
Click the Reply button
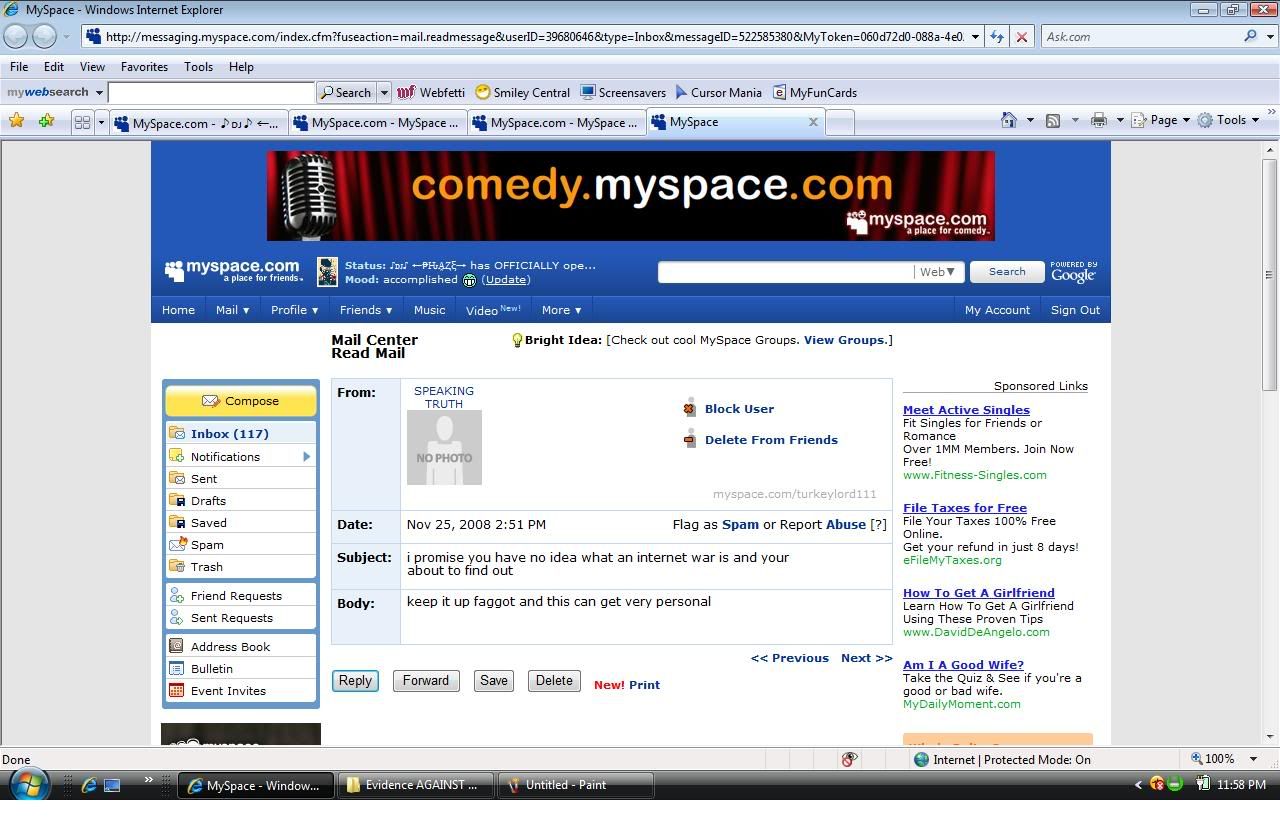click(x=355, y=681)
